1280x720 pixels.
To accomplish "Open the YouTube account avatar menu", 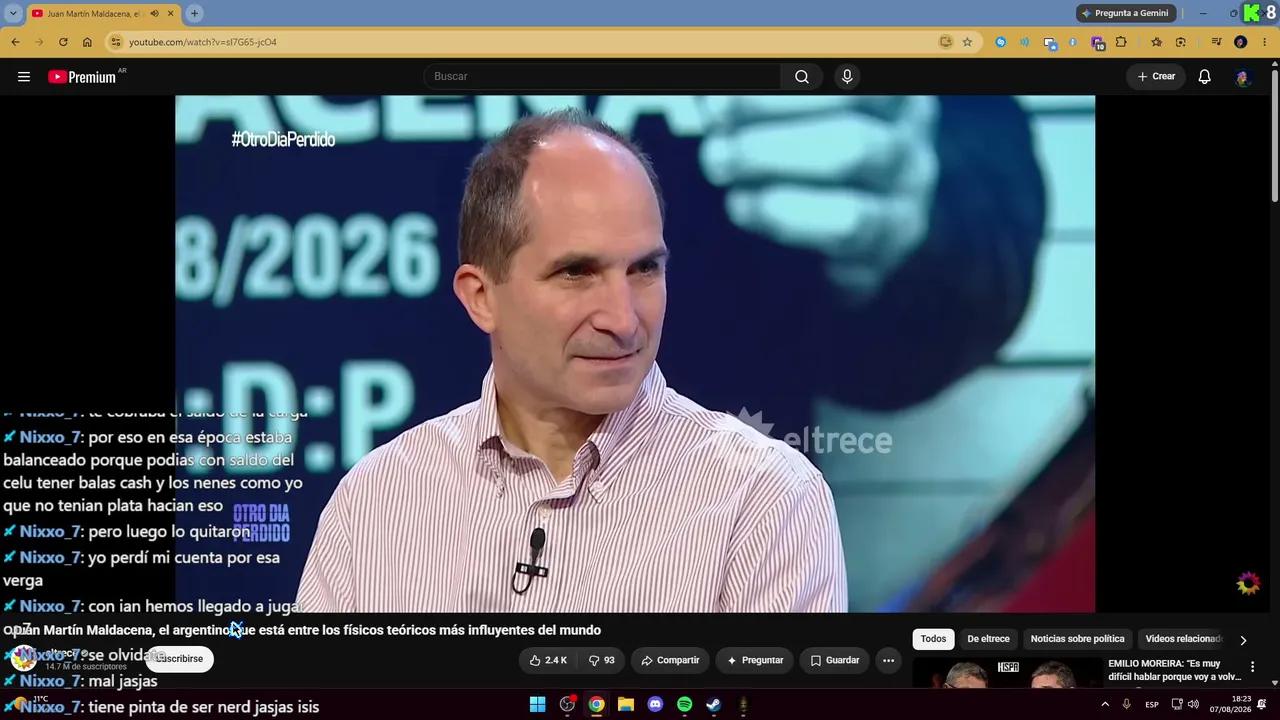I will pyautogui.click(x=1243, y=77).
